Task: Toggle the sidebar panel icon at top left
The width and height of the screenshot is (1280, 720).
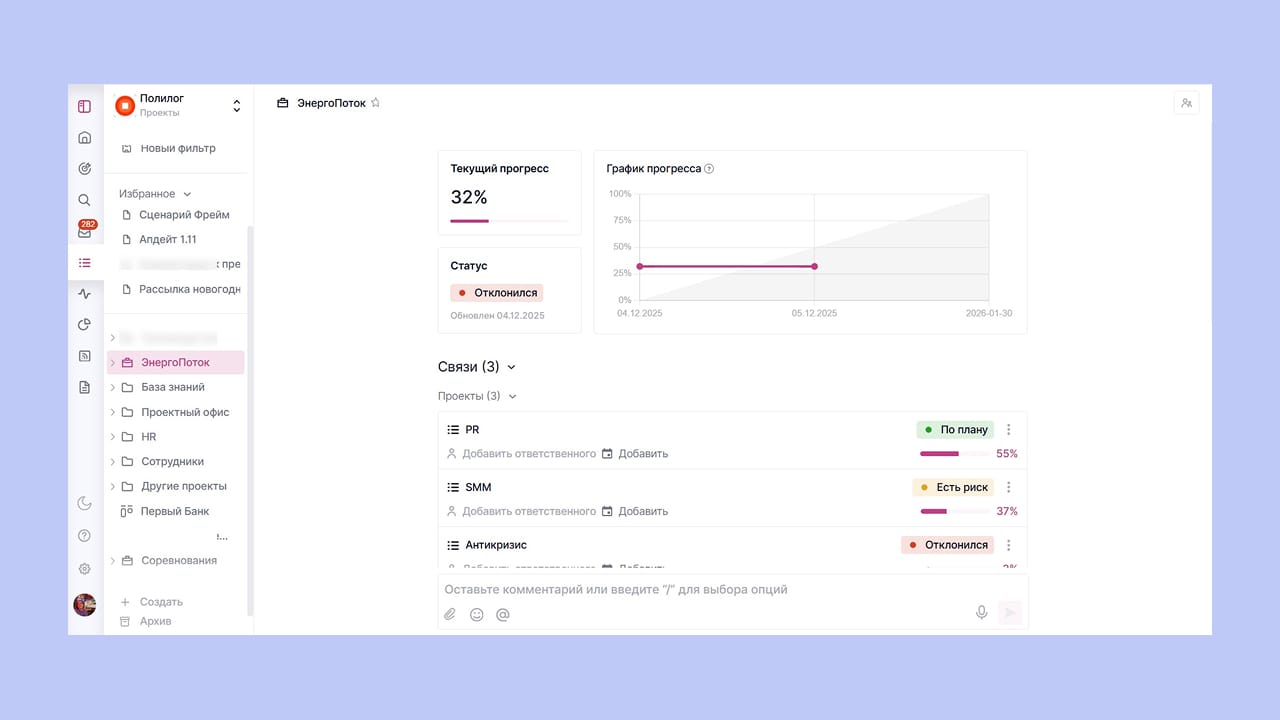Action: click(x=85, y=106)
